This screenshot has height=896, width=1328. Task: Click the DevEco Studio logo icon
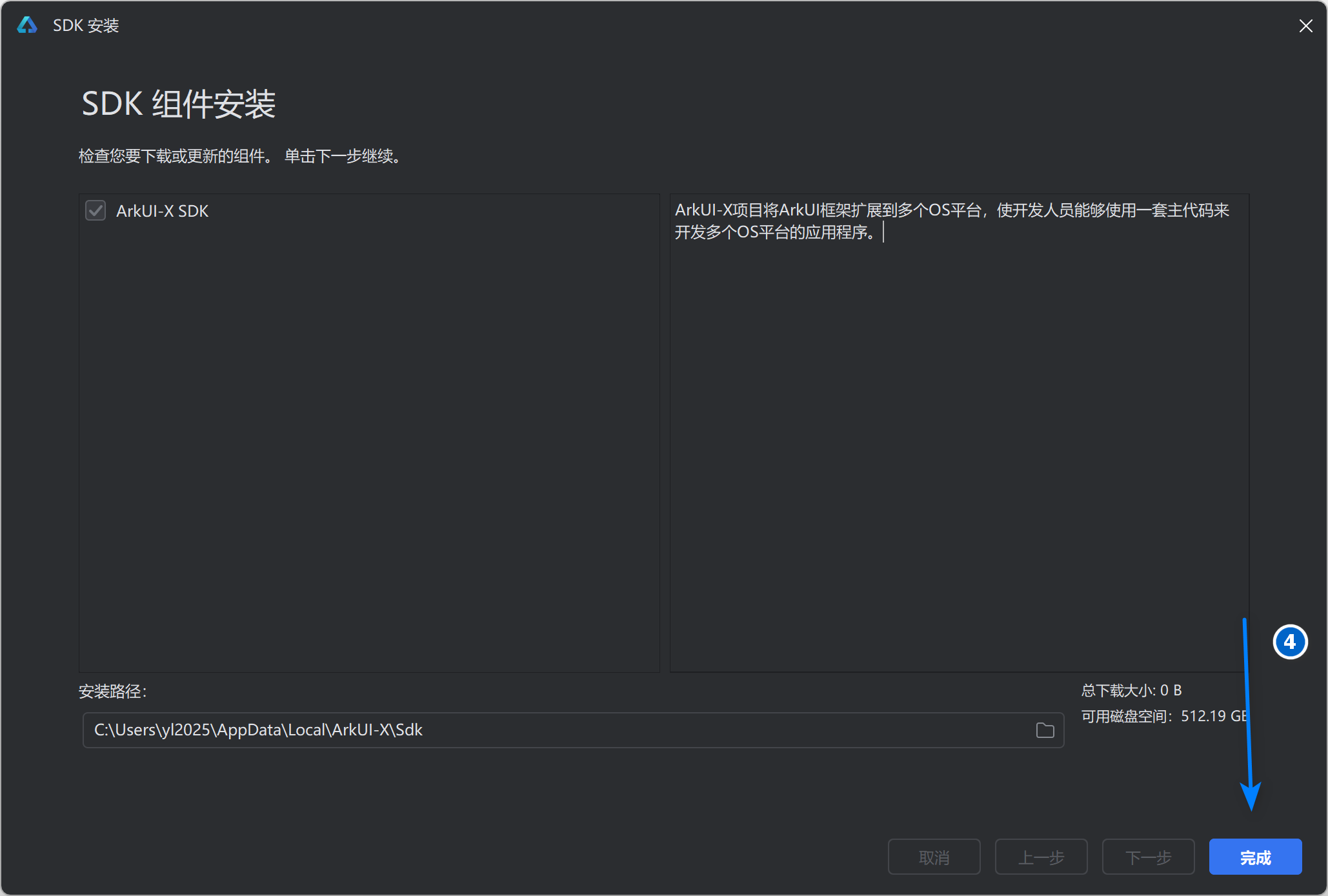coord(27,25)
